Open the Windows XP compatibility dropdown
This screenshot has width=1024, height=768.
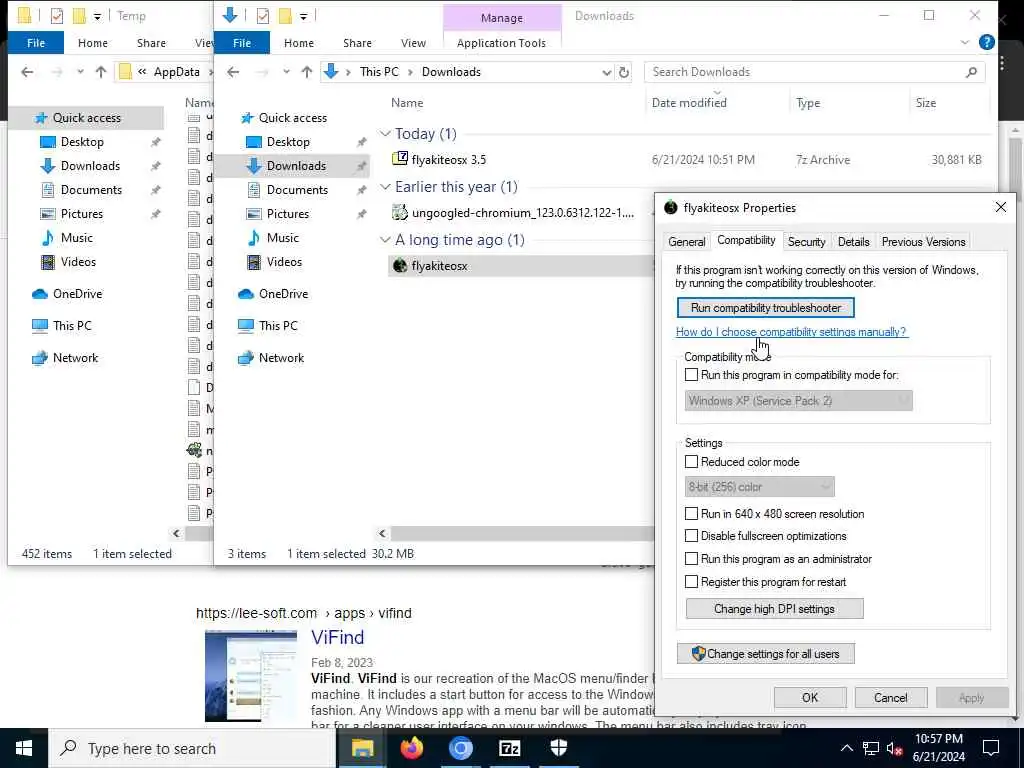point(798,401)
